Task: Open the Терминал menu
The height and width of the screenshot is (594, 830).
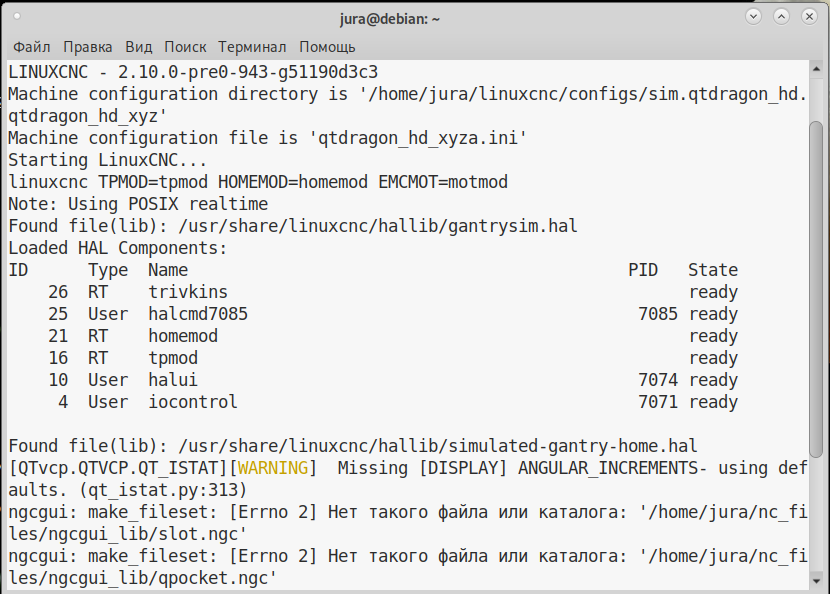Action: (x=252, y=47)
